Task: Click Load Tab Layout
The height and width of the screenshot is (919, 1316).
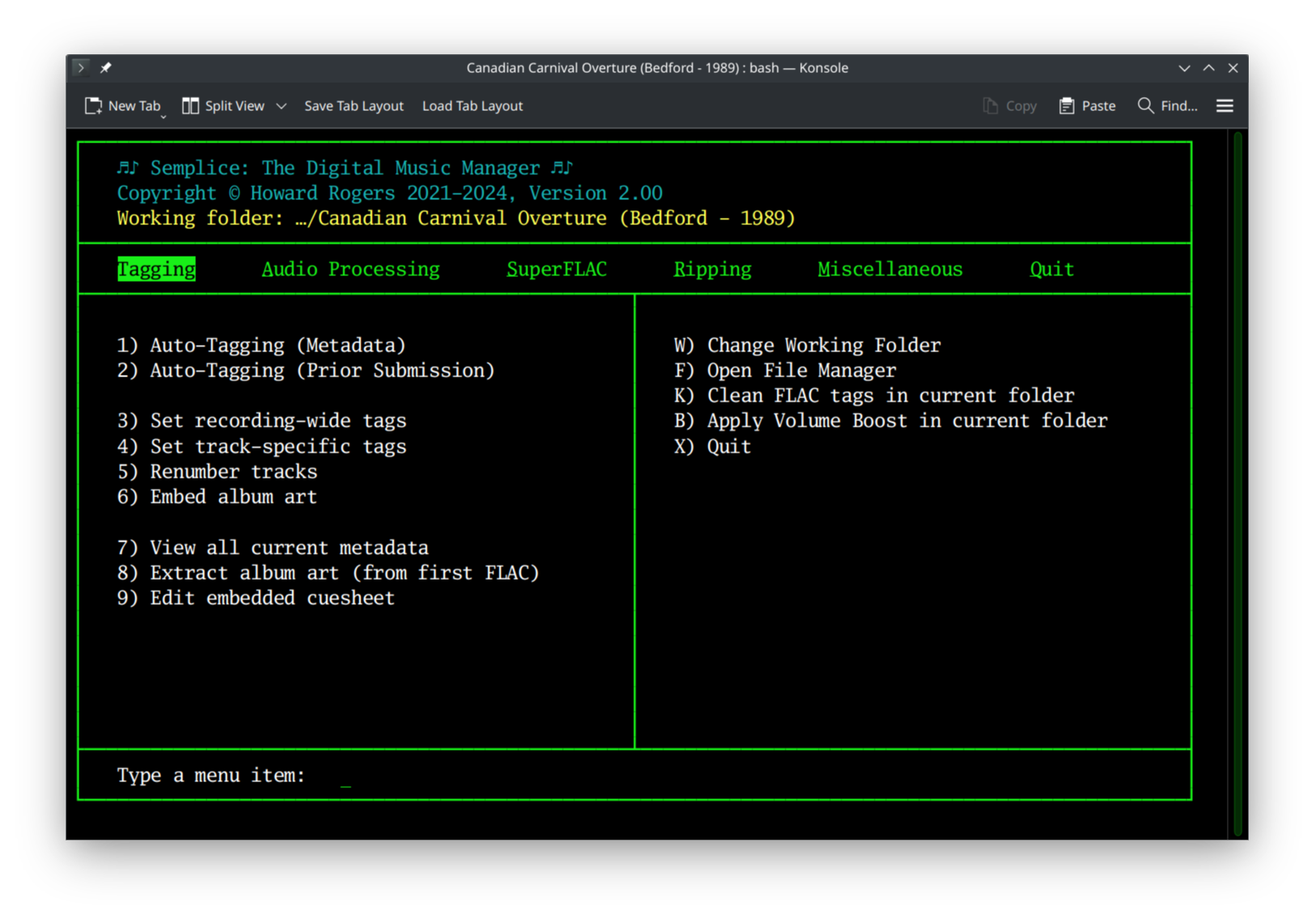Action: (472, 105)
